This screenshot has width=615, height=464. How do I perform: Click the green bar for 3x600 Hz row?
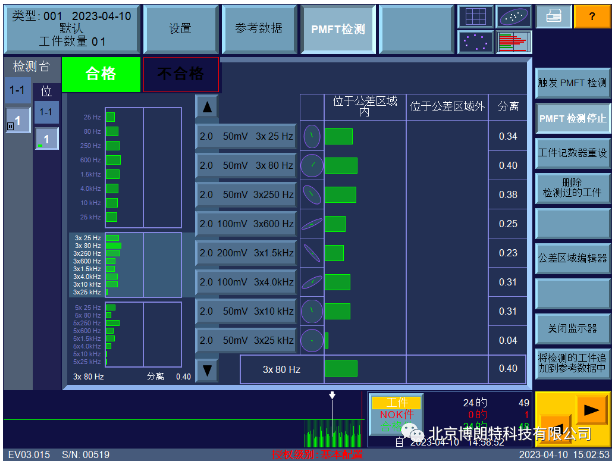pos(335,223)
